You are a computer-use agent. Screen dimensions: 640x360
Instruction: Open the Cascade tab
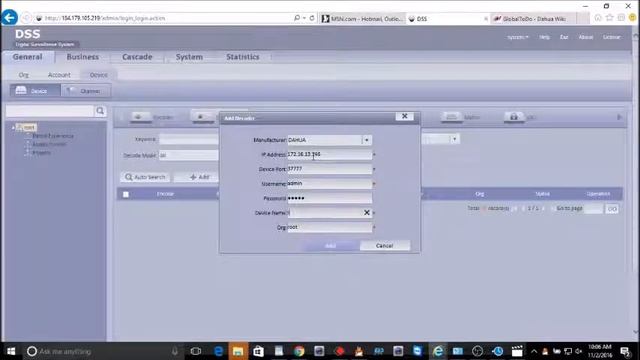(137, 57)
